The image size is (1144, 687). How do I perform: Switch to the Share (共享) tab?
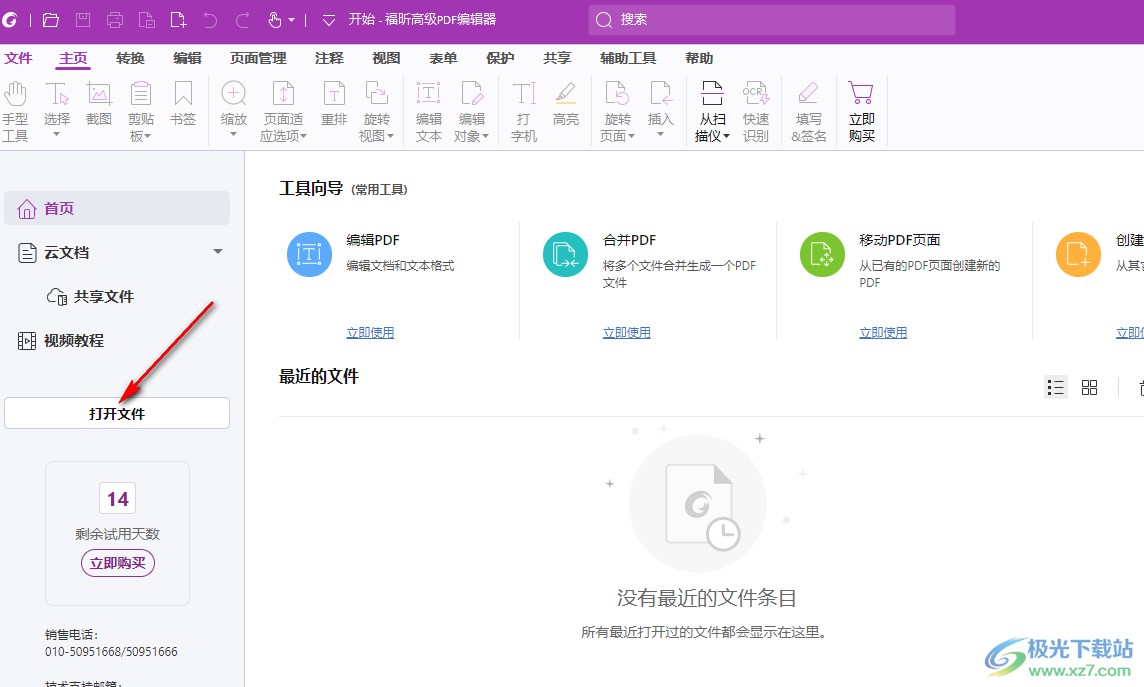pyautogui.click(x=557, y=58)
